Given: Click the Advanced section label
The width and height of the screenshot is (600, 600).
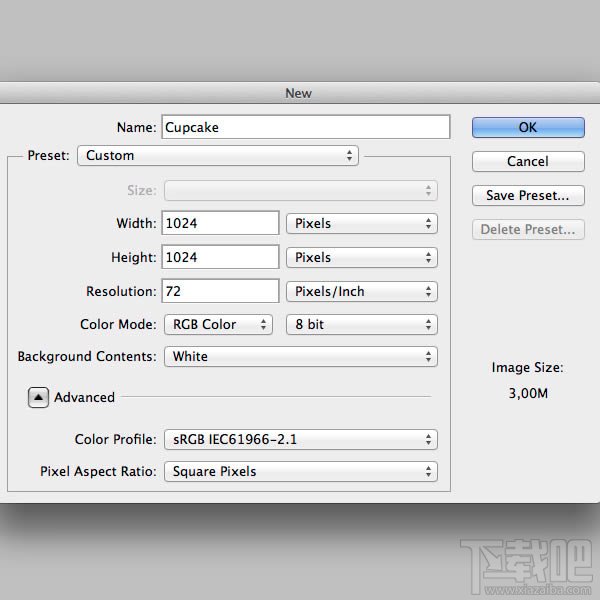Looking at the screenshot, I should (85, 397).
